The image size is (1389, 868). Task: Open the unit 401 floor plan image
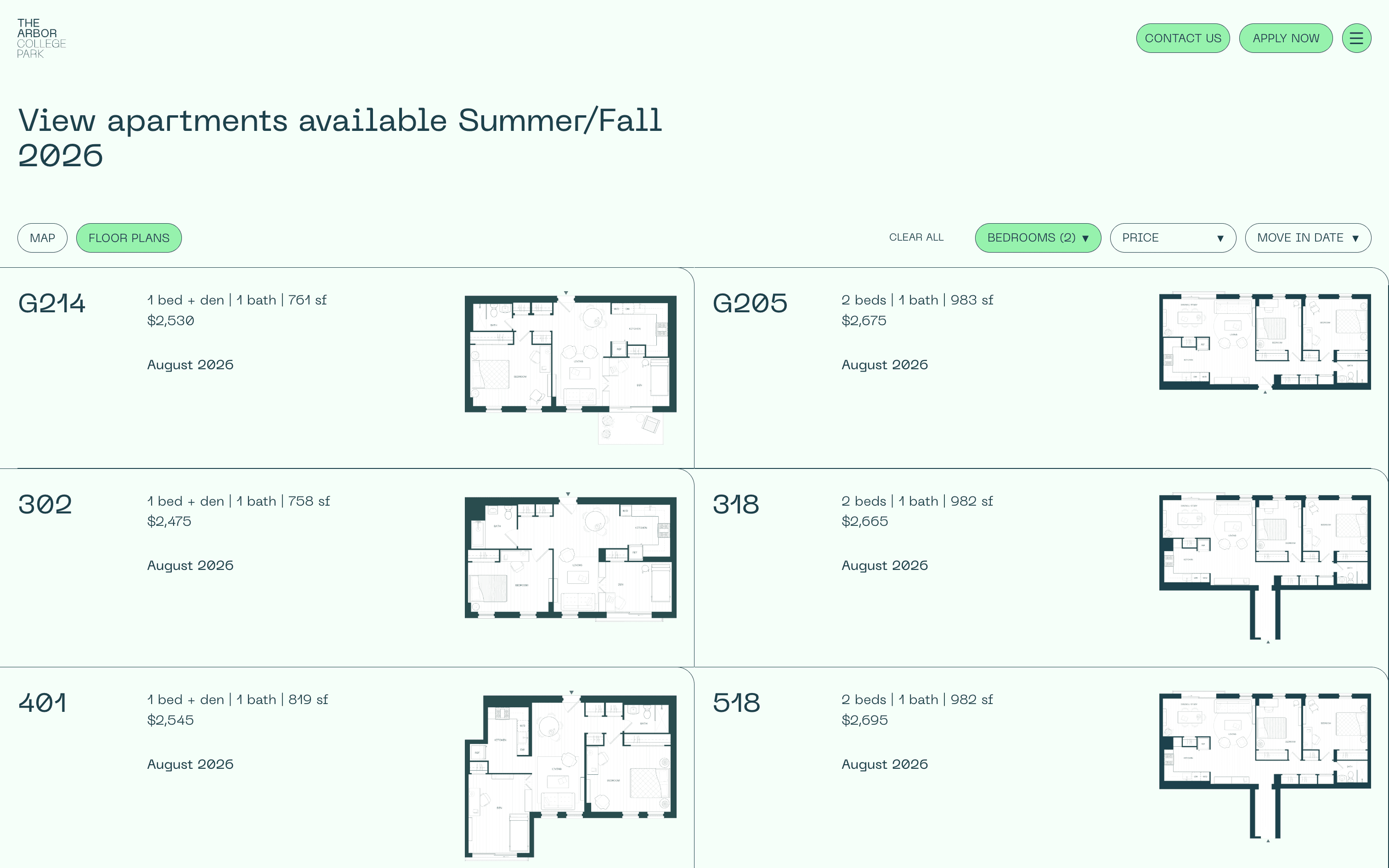coord(570,775)
